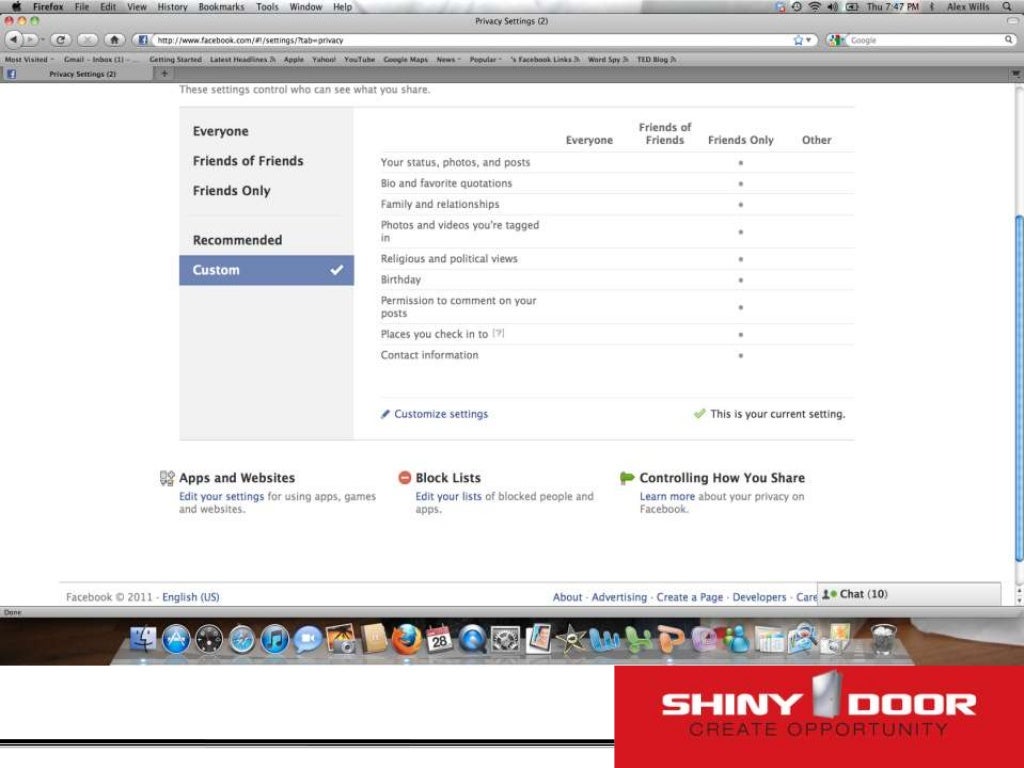Screen dimensions: 1024x768
Task: Open the File menu
Action: tap(82, 7)
